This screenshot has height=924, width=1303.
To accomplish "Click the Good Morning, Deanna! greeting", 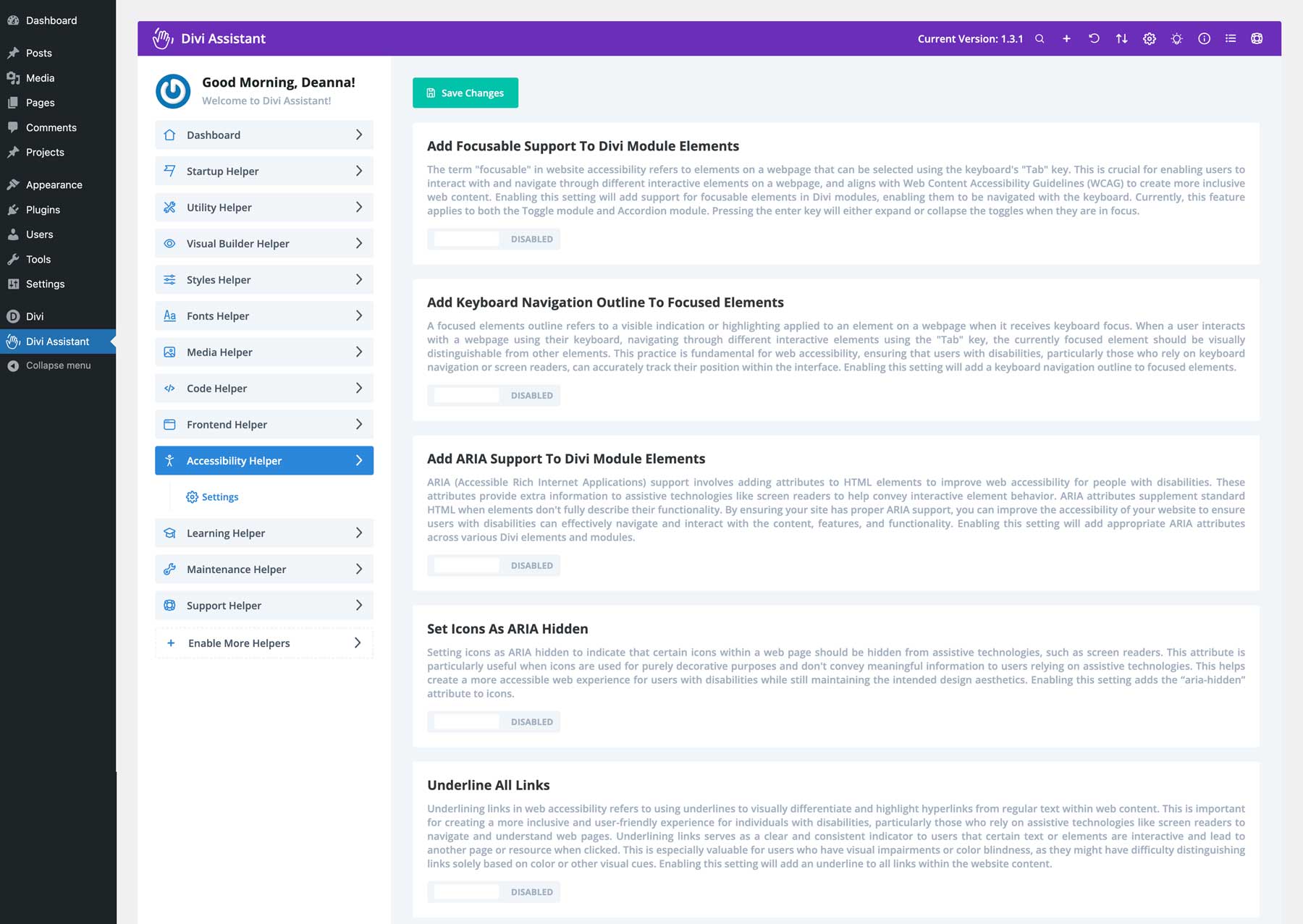I will point(279,82).
